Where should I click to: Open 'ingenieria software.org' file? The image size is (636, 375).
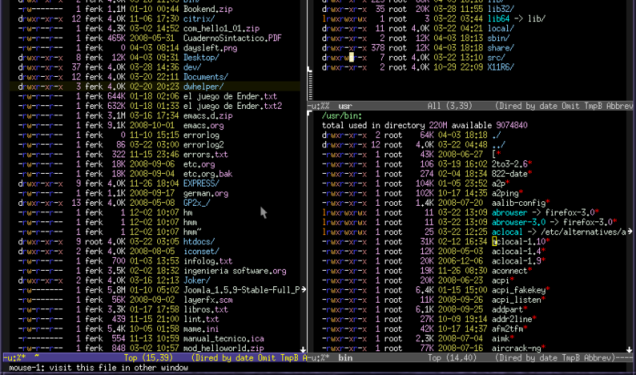click(x=234, y=271)
